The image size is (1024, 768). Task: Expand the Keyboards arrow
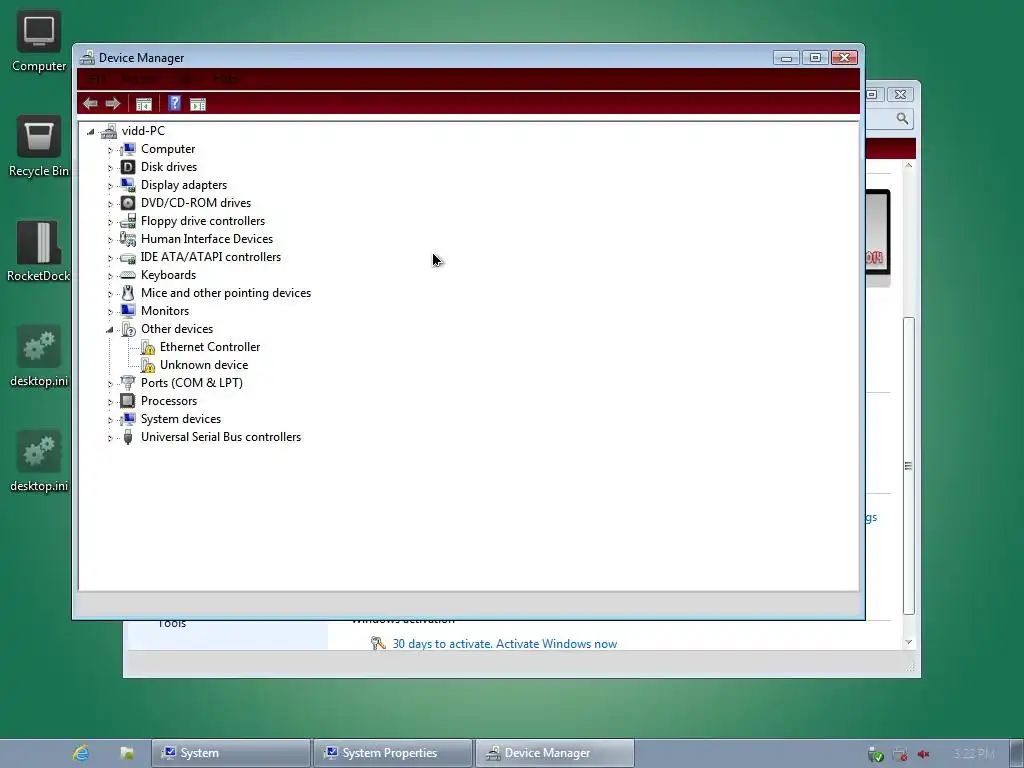click(110, 276)
